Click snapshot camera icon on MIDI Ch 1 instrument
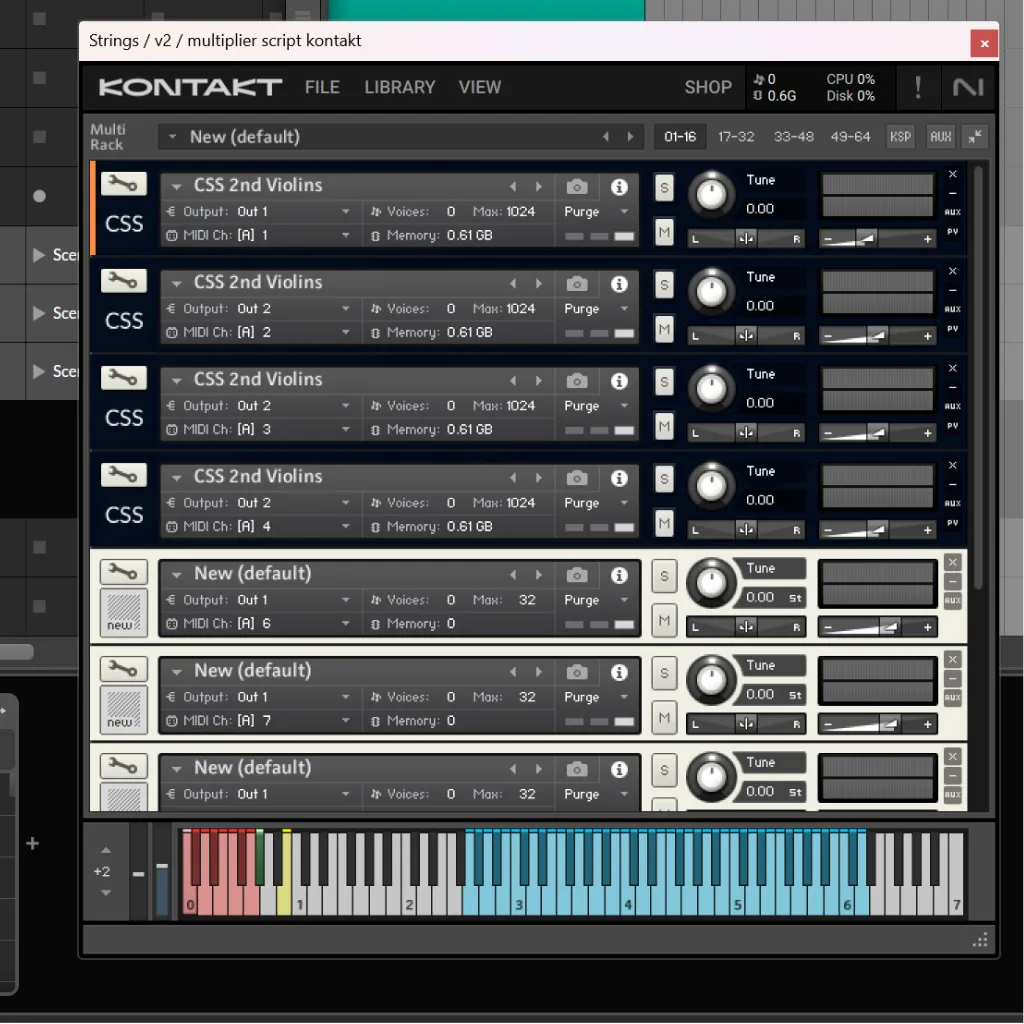This screenshot has width=1024, height=1024. 577,187
